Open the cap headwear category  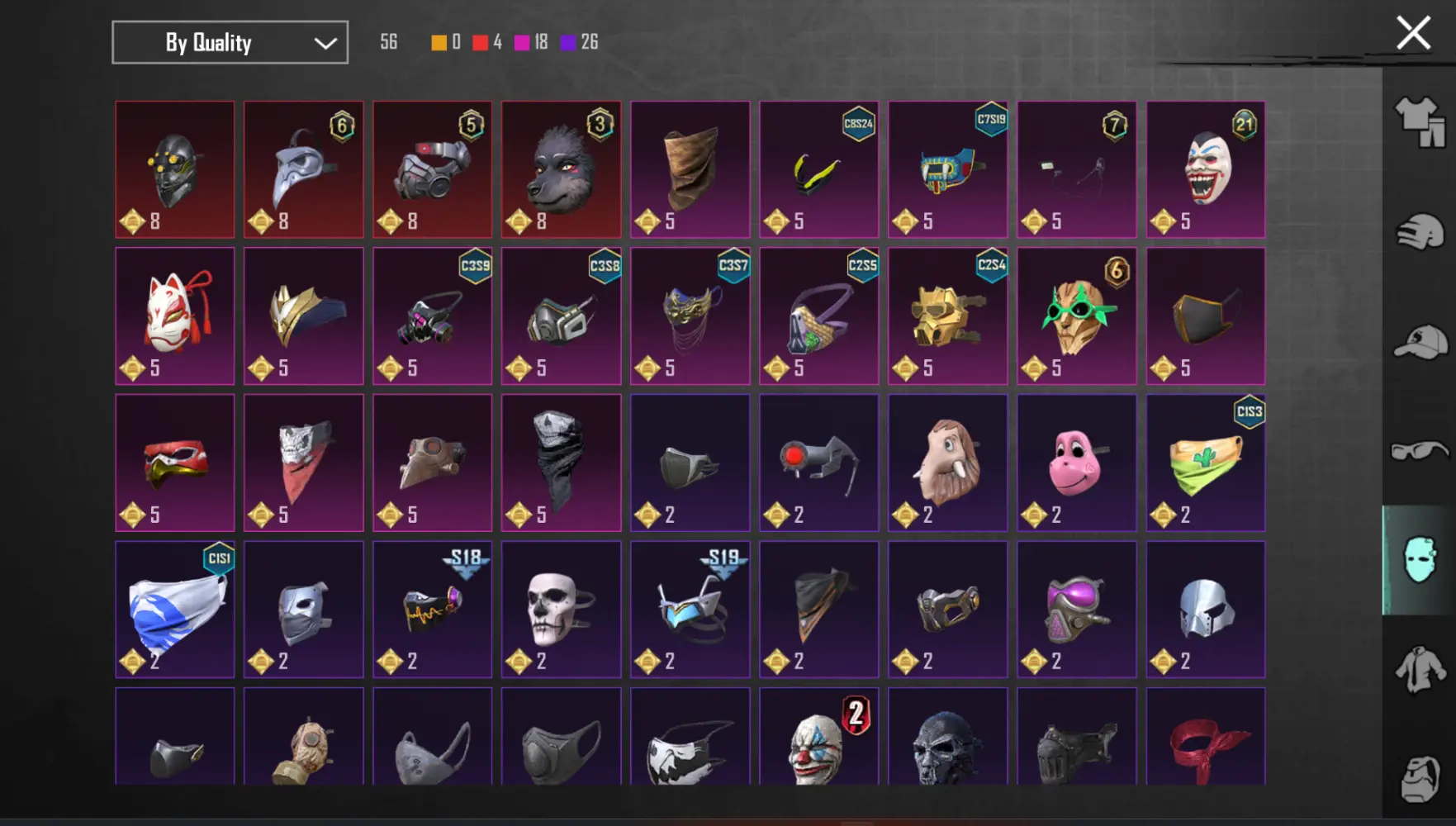click(x=1420, y=342)
